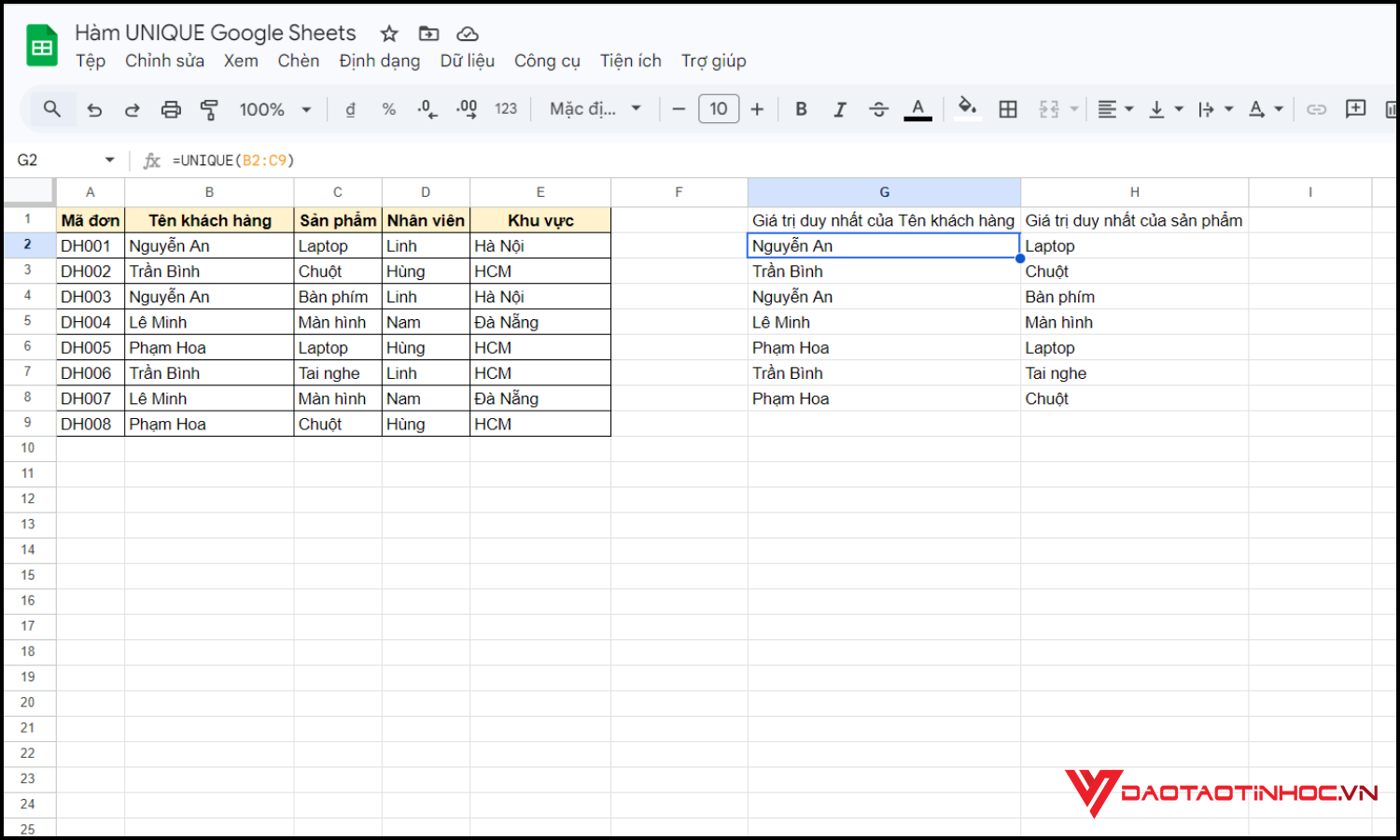Open the Dữ liệu menu
The image size is (1400, 840).
[x=467, y=61]
